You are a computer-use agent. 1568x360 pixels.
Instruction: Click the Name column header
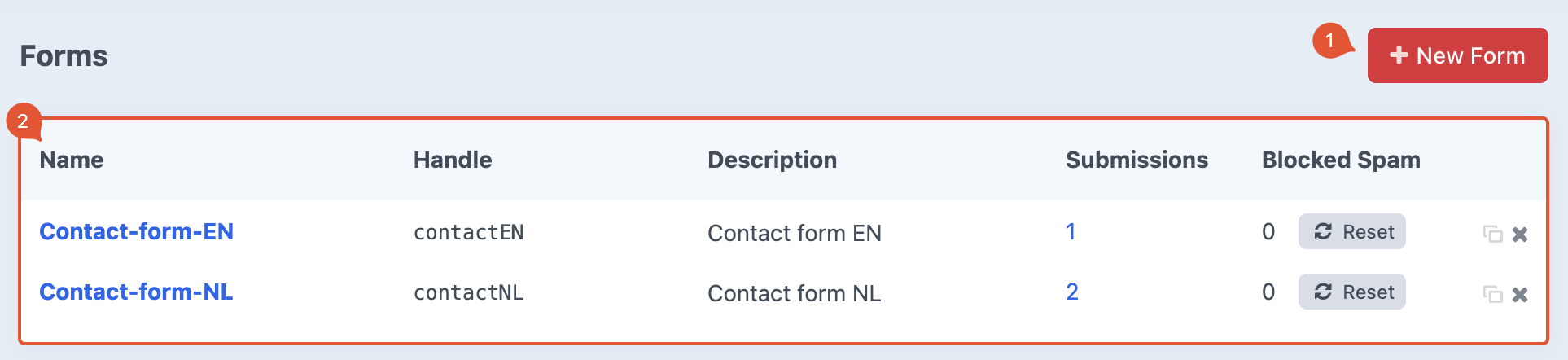[72, 160]
